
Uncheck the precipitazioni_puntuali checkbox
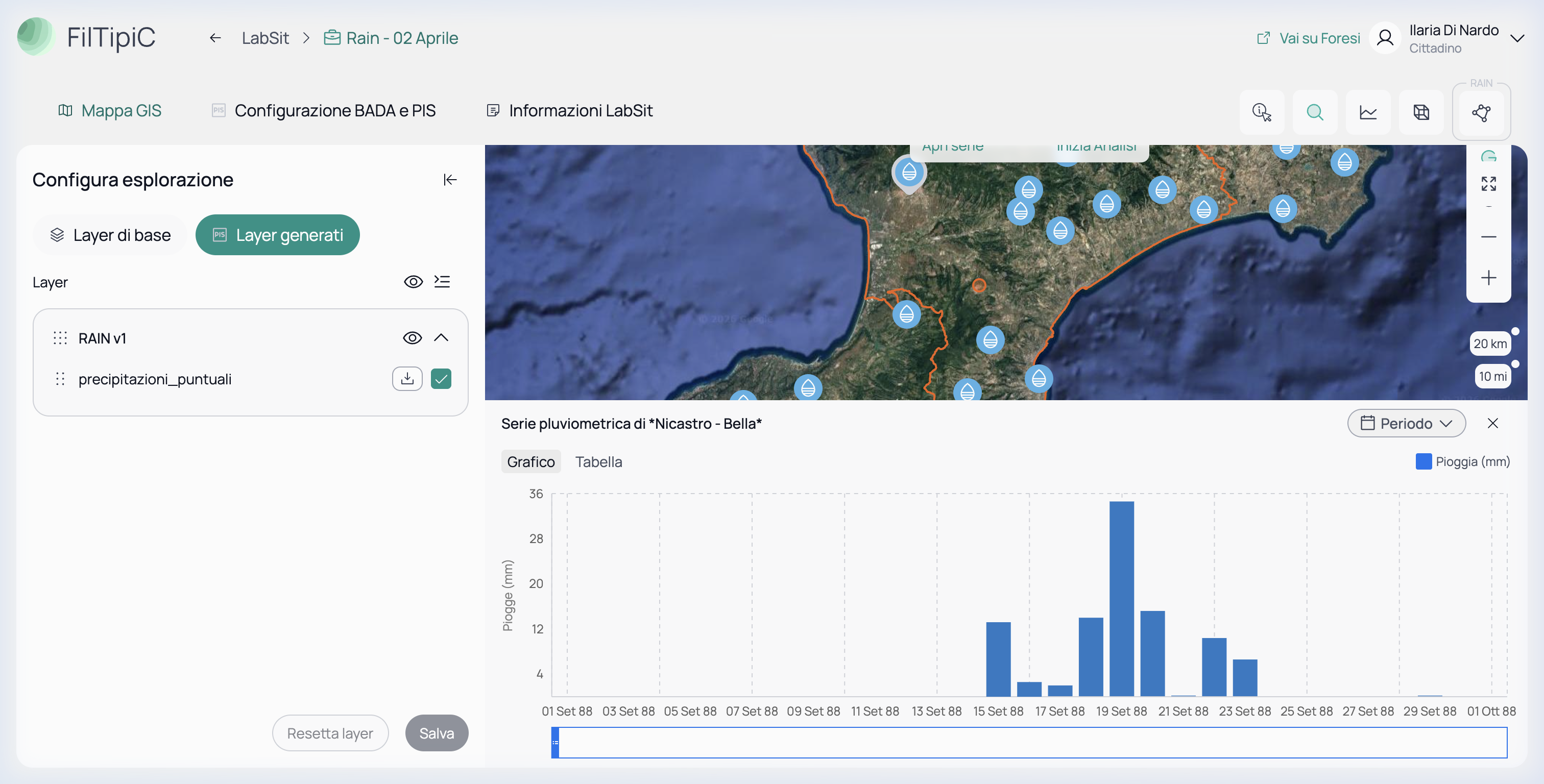pyautogui.click(x=441, y=379)
